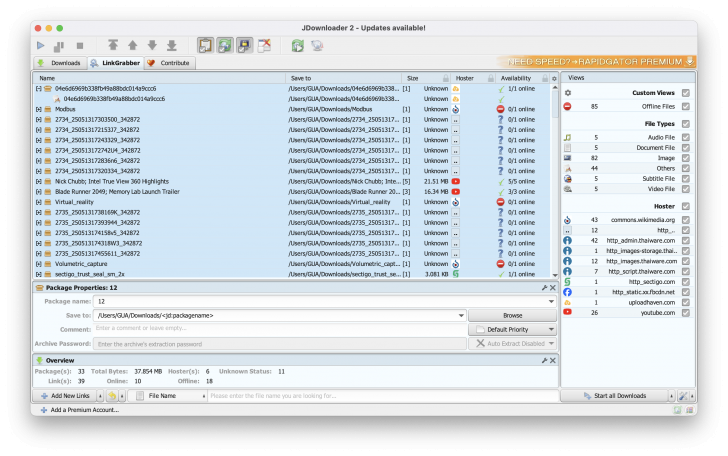The height and width of the screenshot is (456, 728).
Task: Open table column settings gear icon
Action: click(554, 78)
